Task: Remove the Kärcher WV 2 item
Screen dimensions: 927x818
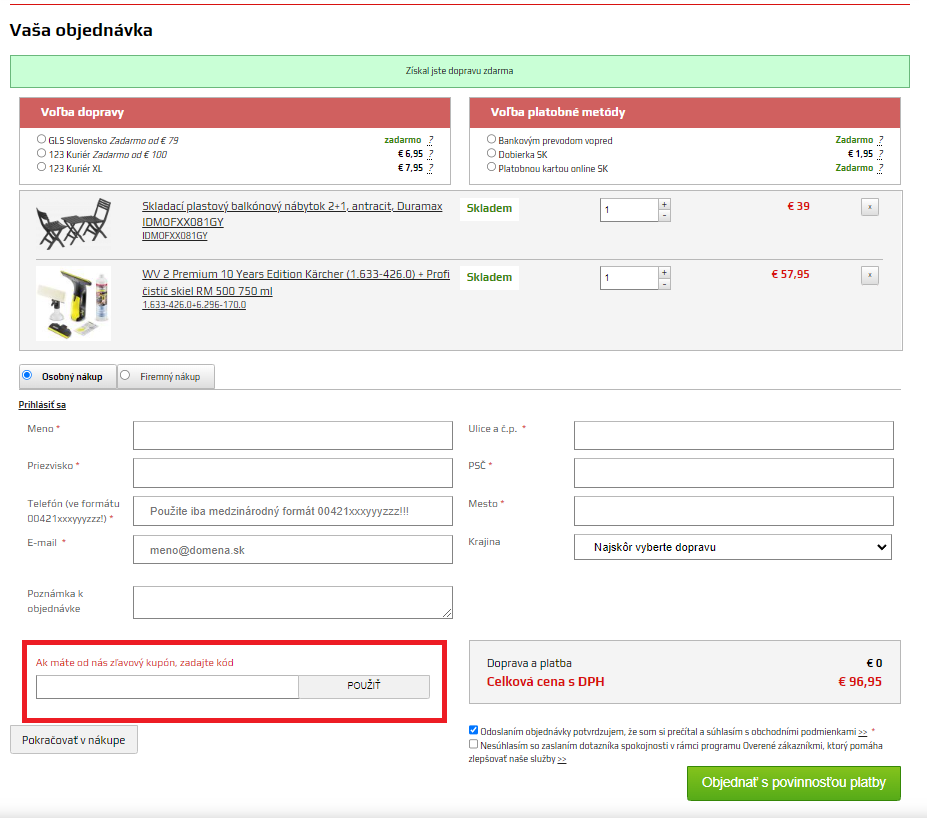Action: [x=869, y=275]
